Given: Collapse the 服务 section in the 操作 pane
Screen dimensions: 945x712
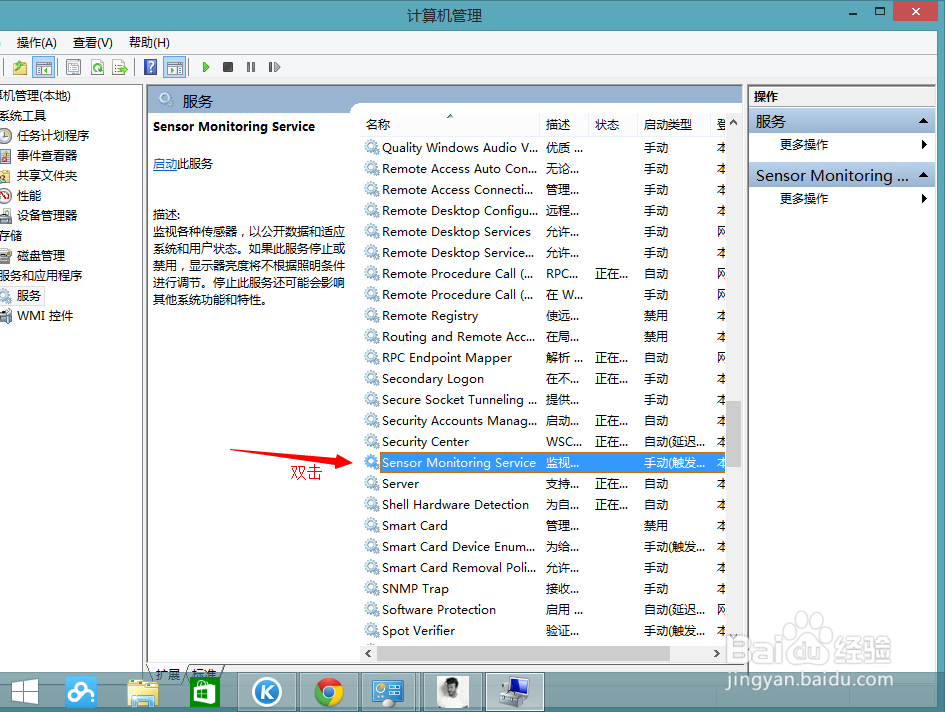Looking at the screenshot, I should pos(924,120).
